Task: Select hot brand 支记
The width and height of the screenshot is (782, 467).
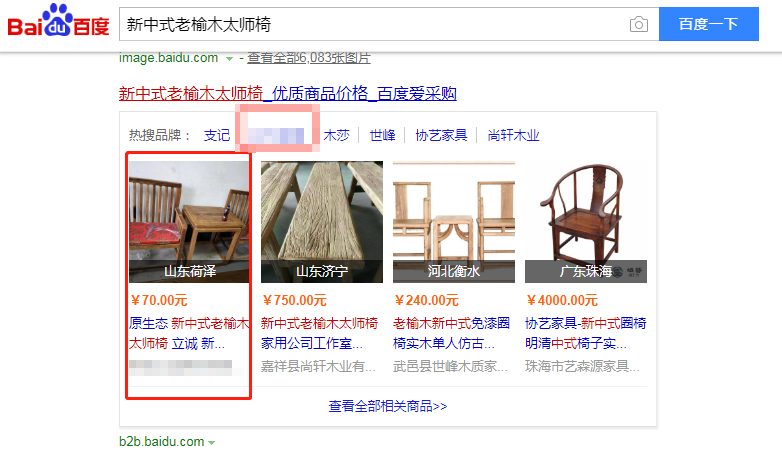Action: [217, 135]
